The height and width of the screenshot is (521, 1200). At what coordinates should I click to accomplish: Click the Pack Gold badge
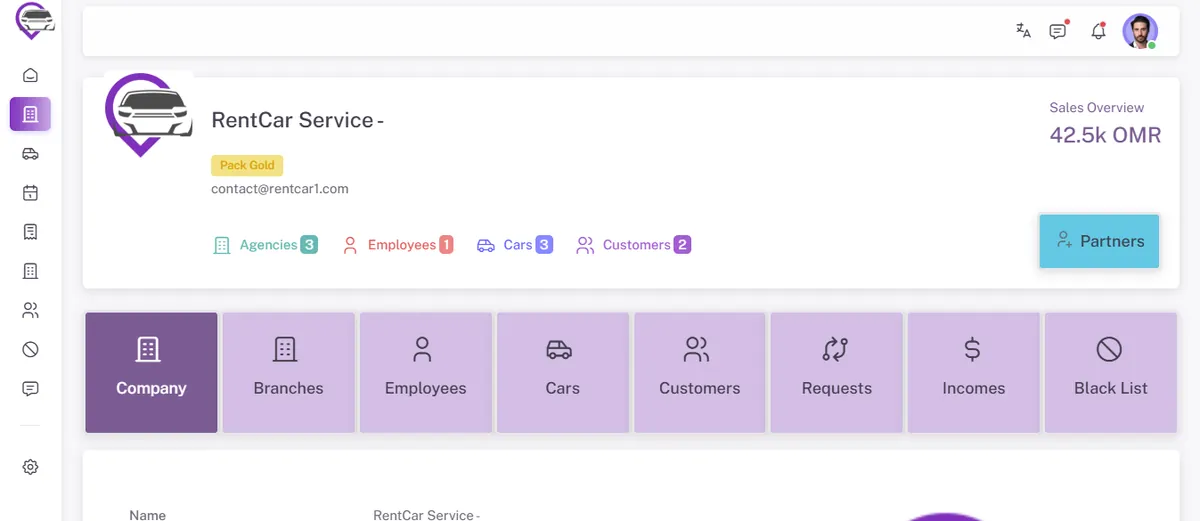(247, 165)
